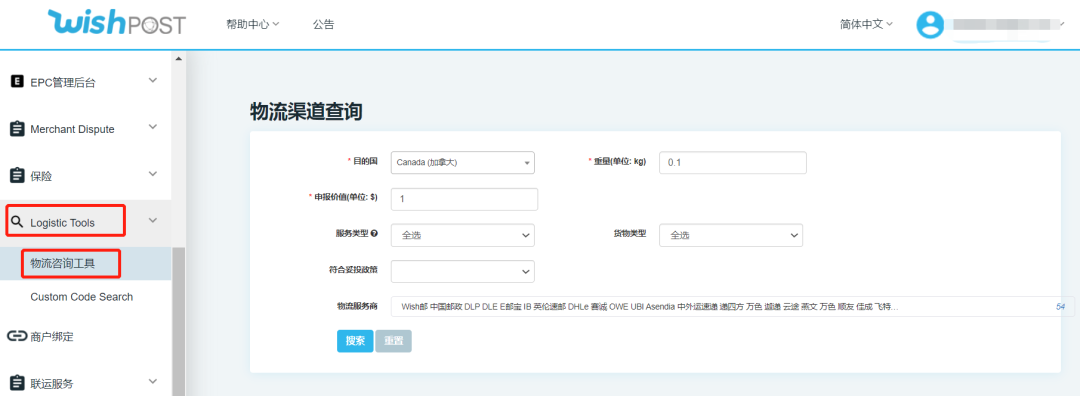Click the 重量 input field

(733, 163)
